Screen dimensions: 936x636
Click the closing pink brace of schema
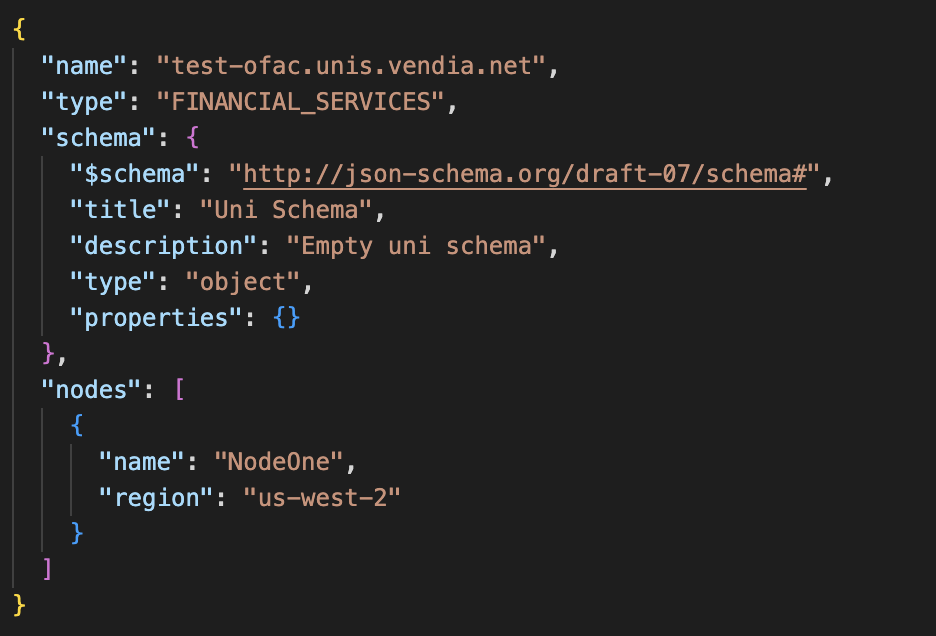pos(48,354)
